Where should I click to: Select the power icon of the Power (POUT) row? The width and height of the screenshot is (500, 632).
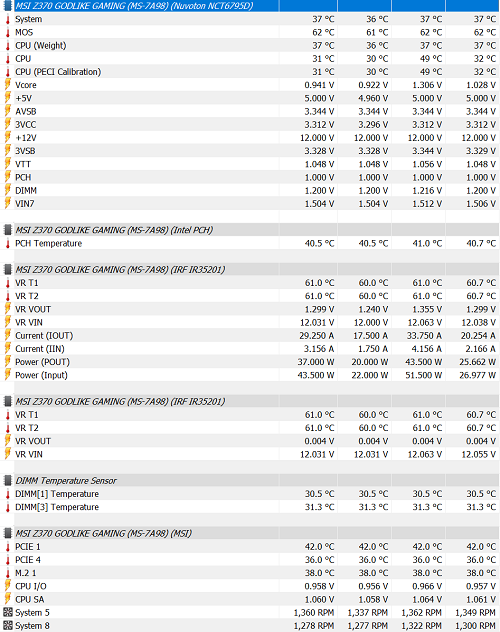[x=7, y=362]
